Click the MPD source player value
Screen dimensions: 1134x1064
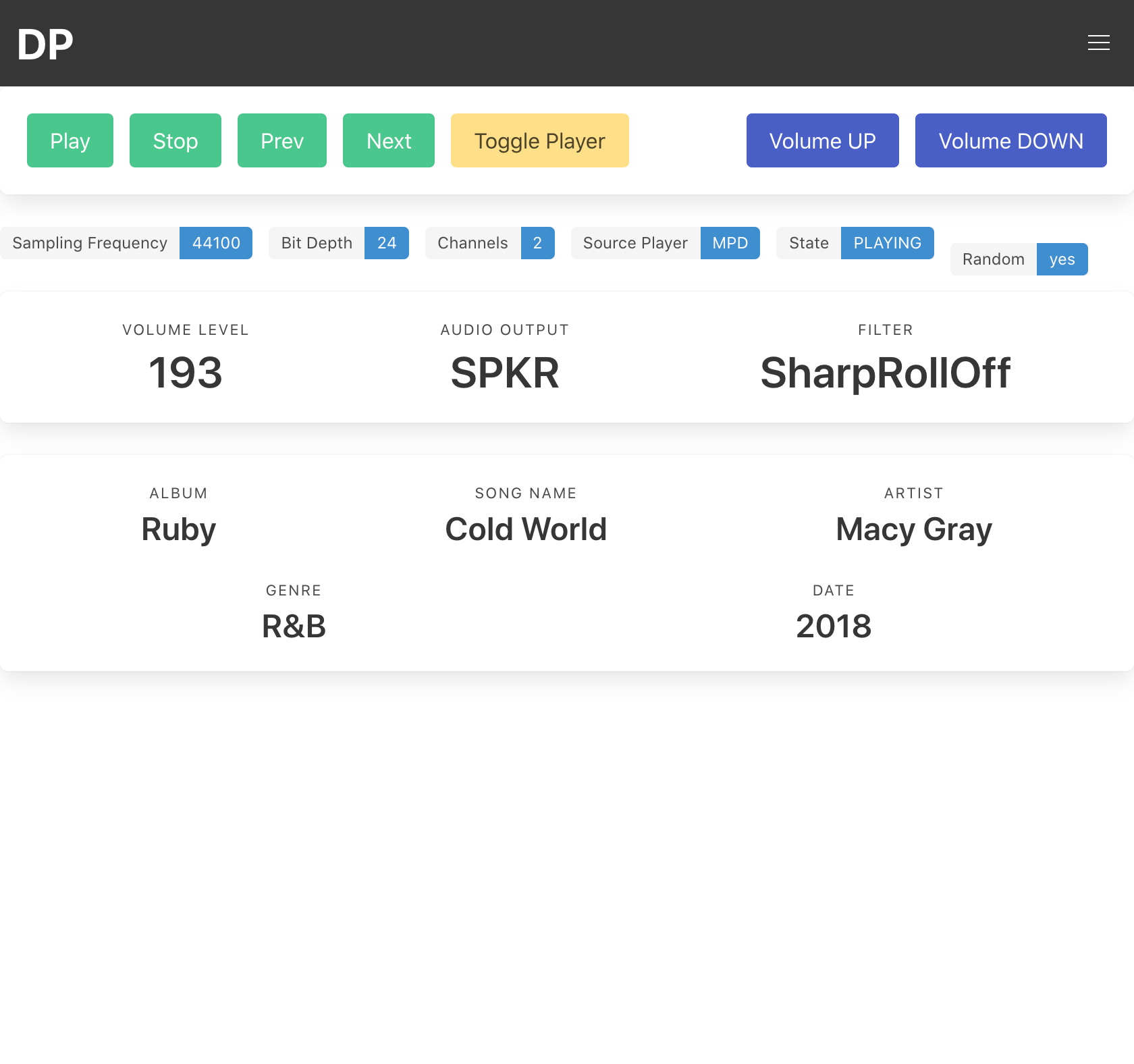[730, 243]
